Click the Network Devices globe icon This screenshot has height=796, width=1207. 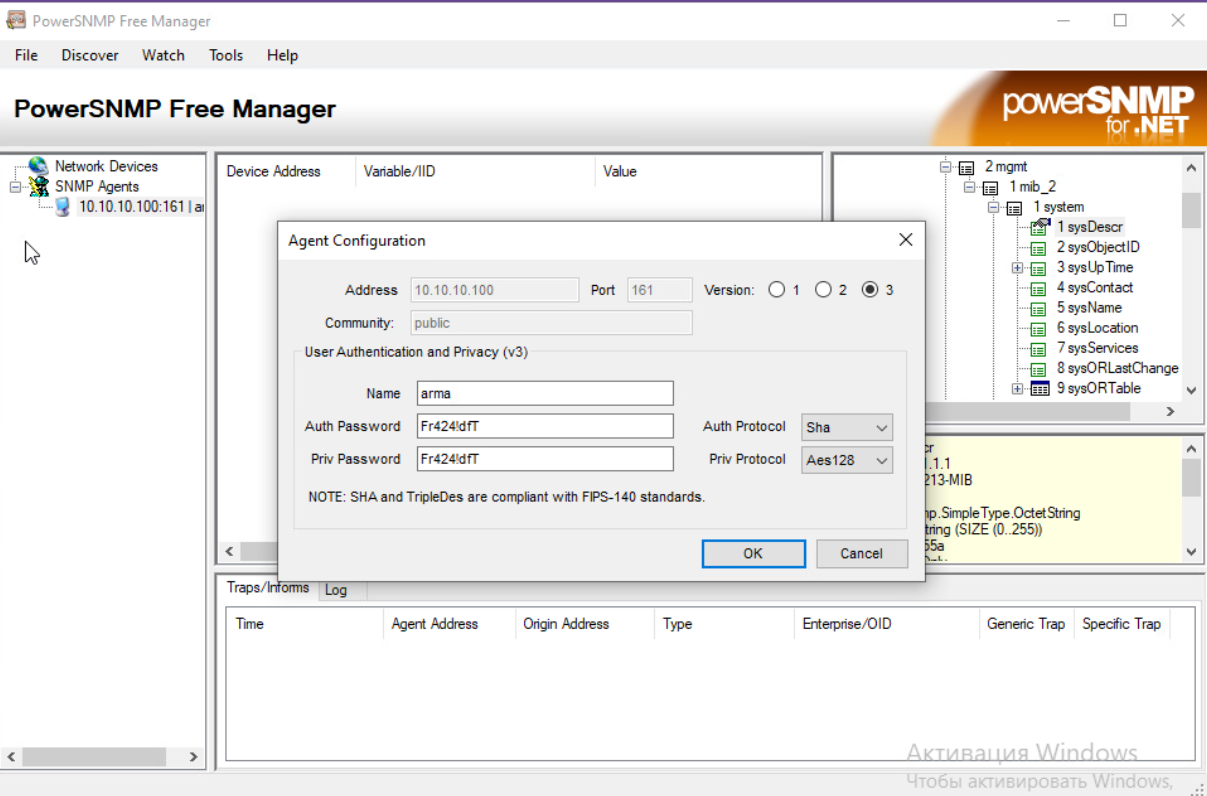[x=38, y=166]
